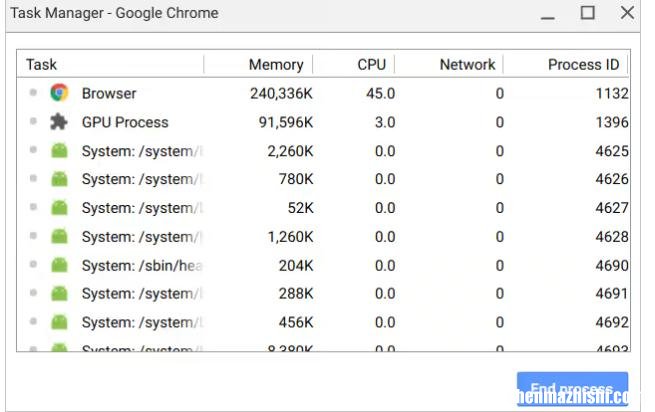Click Android icon in row with PID 4627
The height and width of the screenshot is (412, 655).
pyautogui.click(x=59, y=207)
